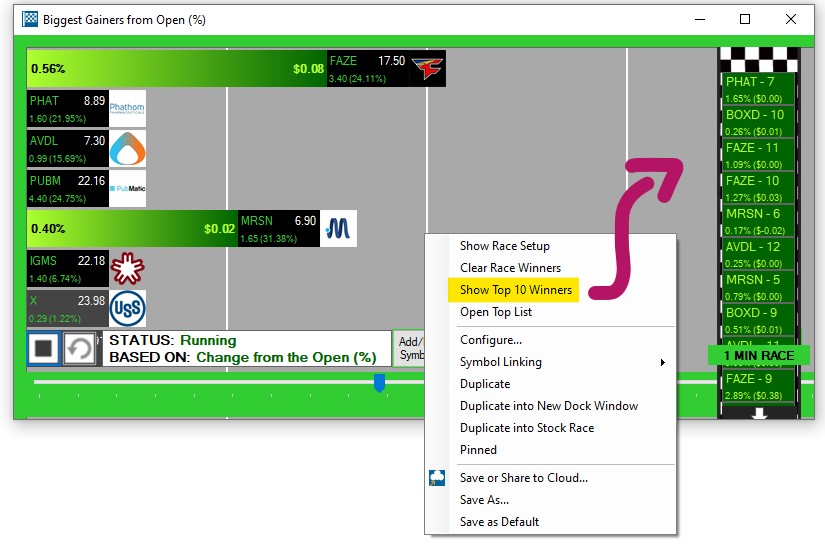Toggle the Pinned option in context menu
Image resolution: width=825 pixels, height=549 pixels.
click(x=478, y=450)
